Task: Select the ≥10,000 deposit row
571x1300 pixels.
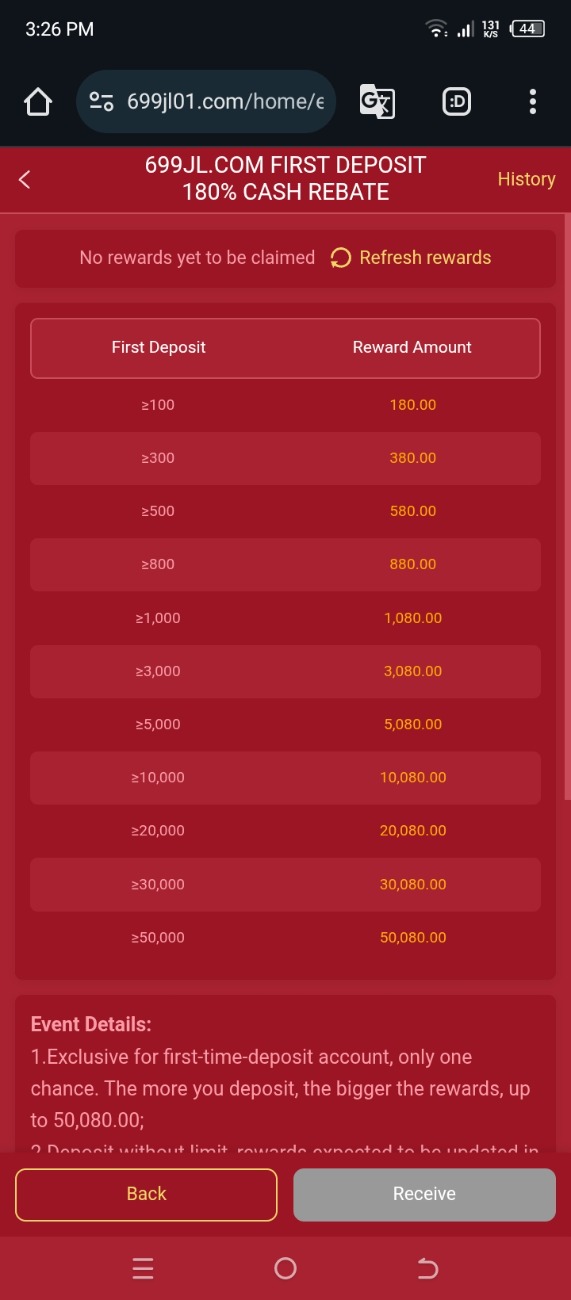Action: click(x=285, y=778)
